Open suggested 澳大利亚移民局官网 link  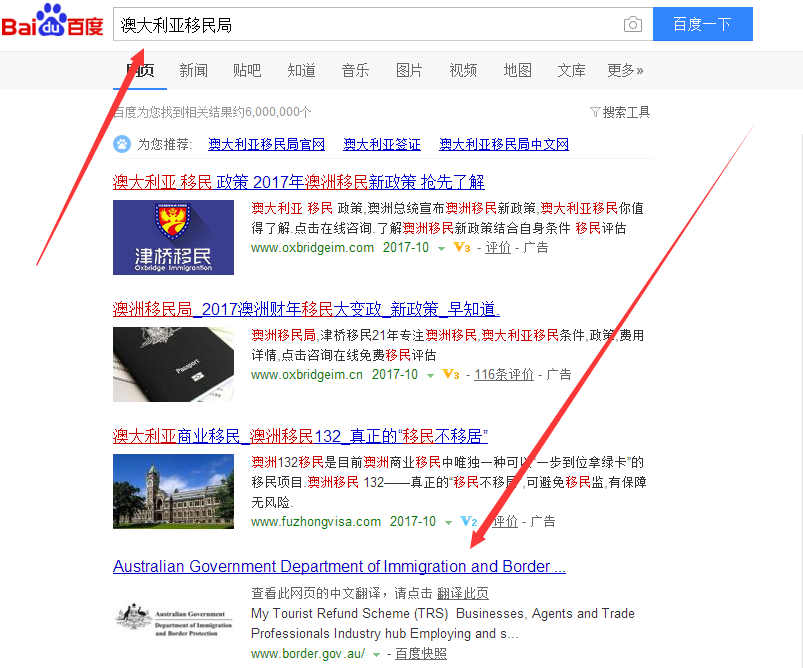[267, 144]
